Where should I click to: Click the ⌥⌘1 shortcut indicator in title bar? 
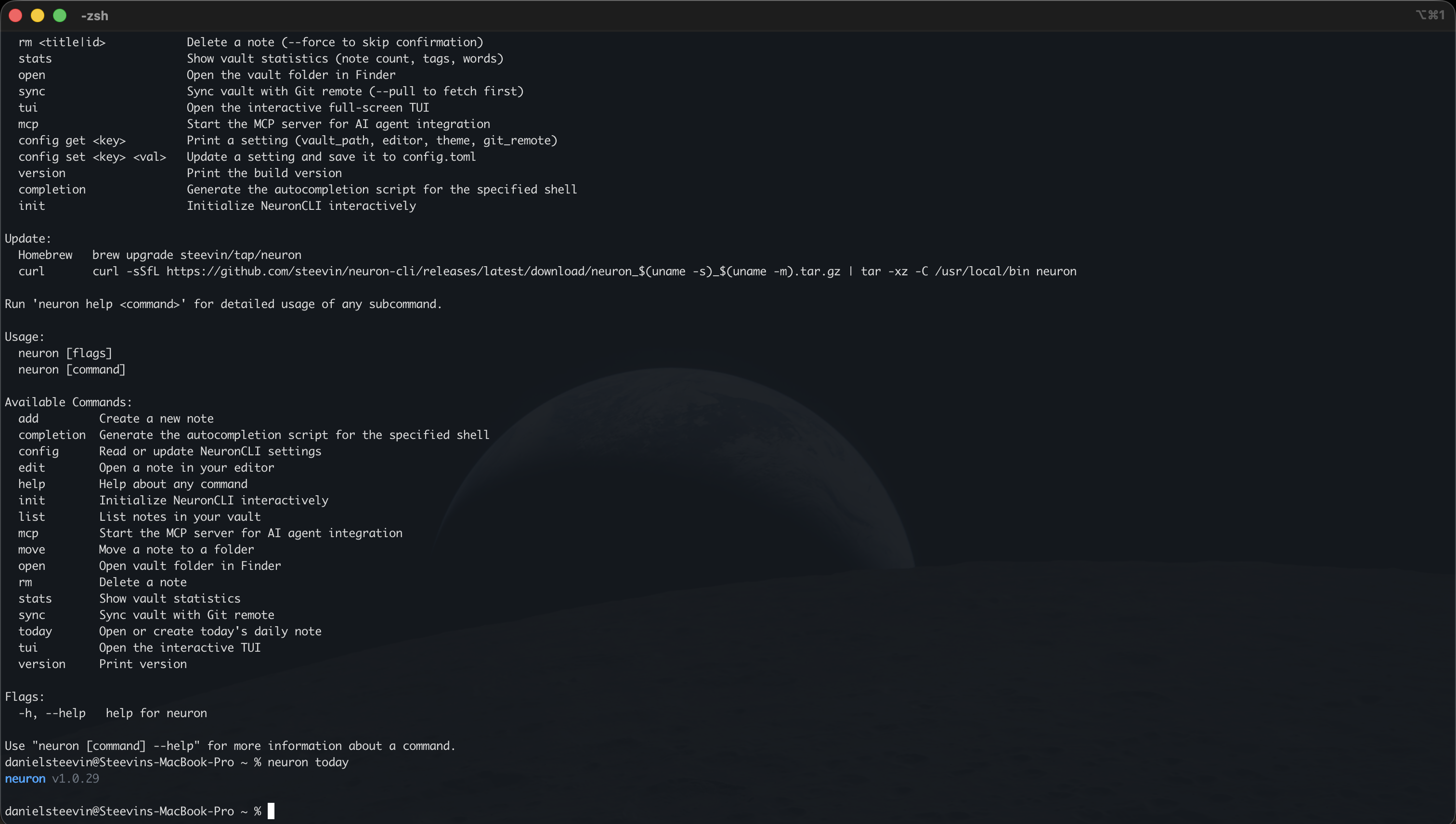(x=1430, y=15)
